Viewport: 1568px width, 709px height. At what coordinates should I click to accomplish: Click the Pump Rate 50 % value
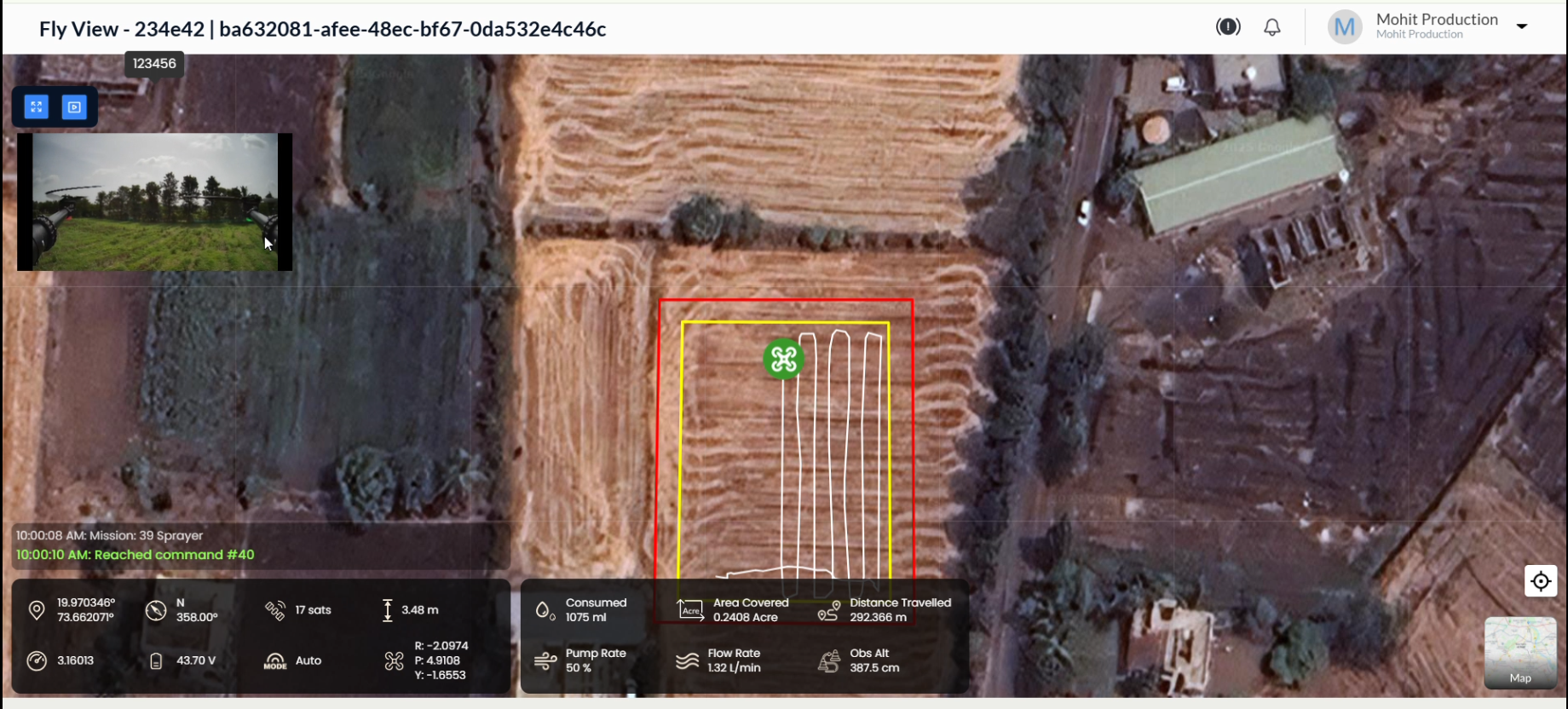579,668
